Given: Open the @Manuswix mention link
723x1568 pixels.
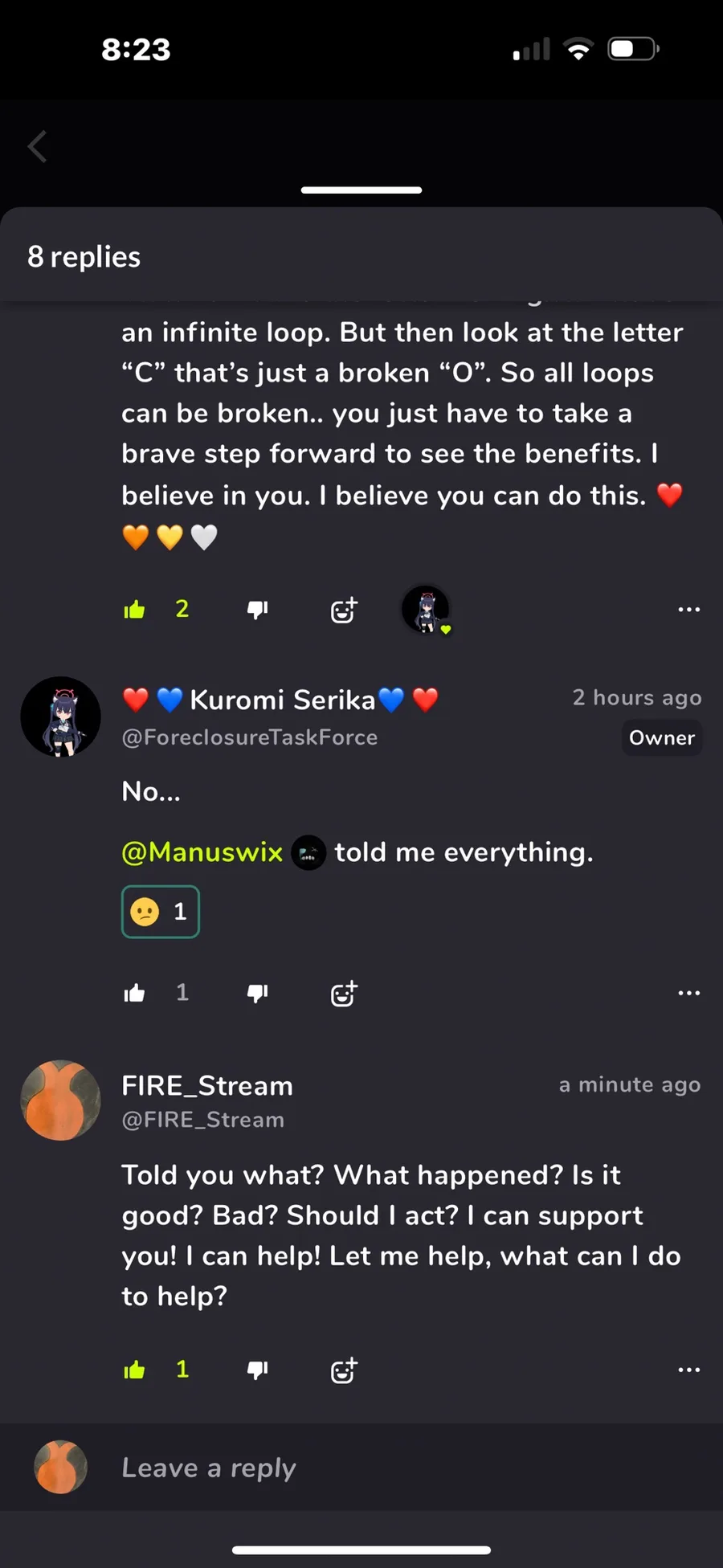Looking at the screenshot, I should [x=202, y=852].
